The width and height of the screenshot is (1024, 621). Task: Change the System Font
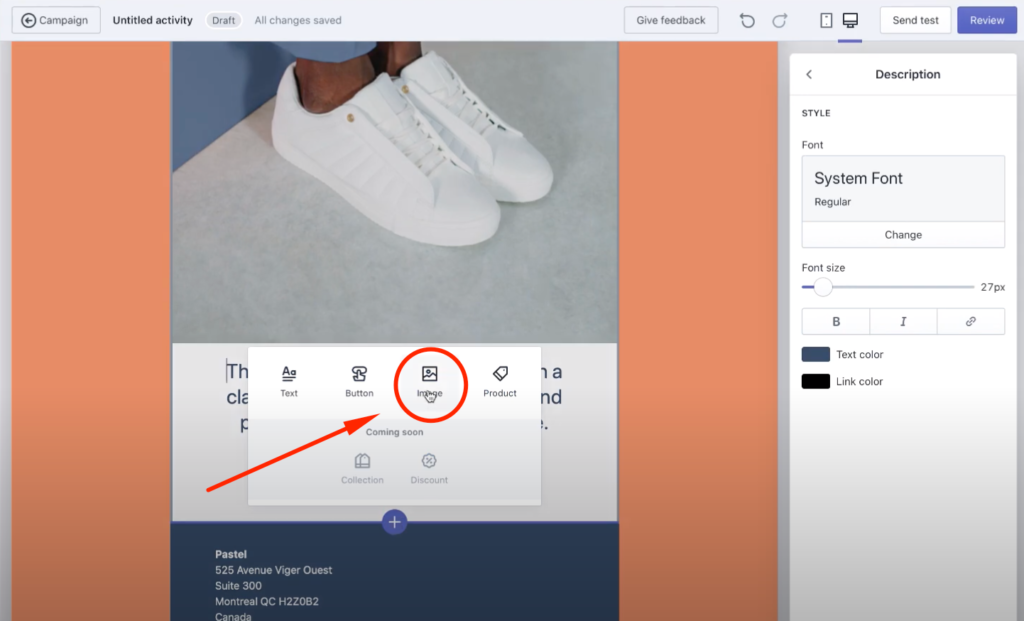coord(903,234)
